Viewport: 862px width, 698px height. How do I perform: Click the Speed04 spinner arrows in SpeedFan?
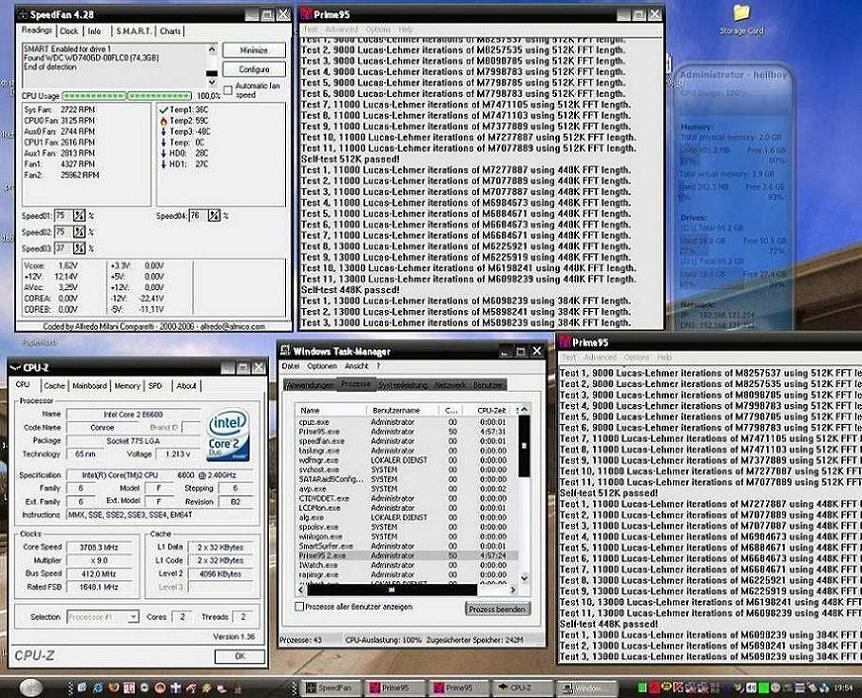pyautogui.click(x=214, y=215)
